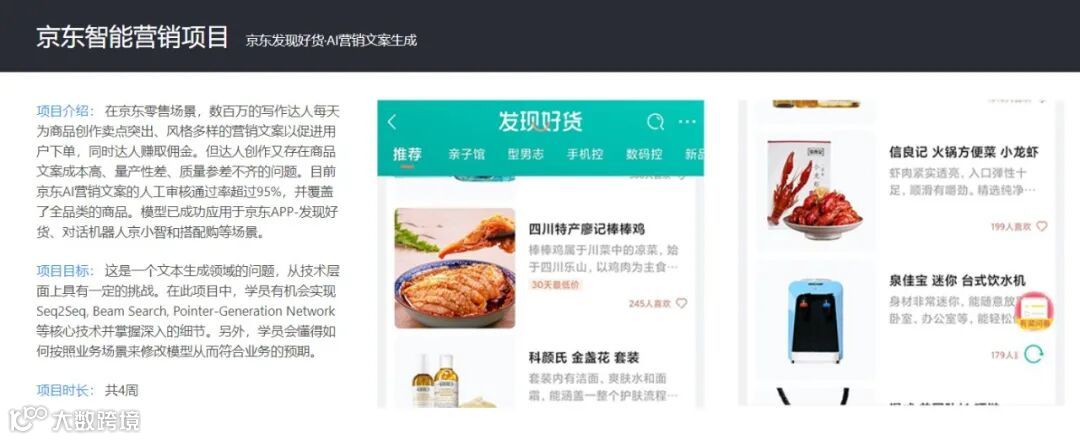Screen dimensions: 1080x440
Task: Select the 推荐 tab
Action: [x=407, y=154]
